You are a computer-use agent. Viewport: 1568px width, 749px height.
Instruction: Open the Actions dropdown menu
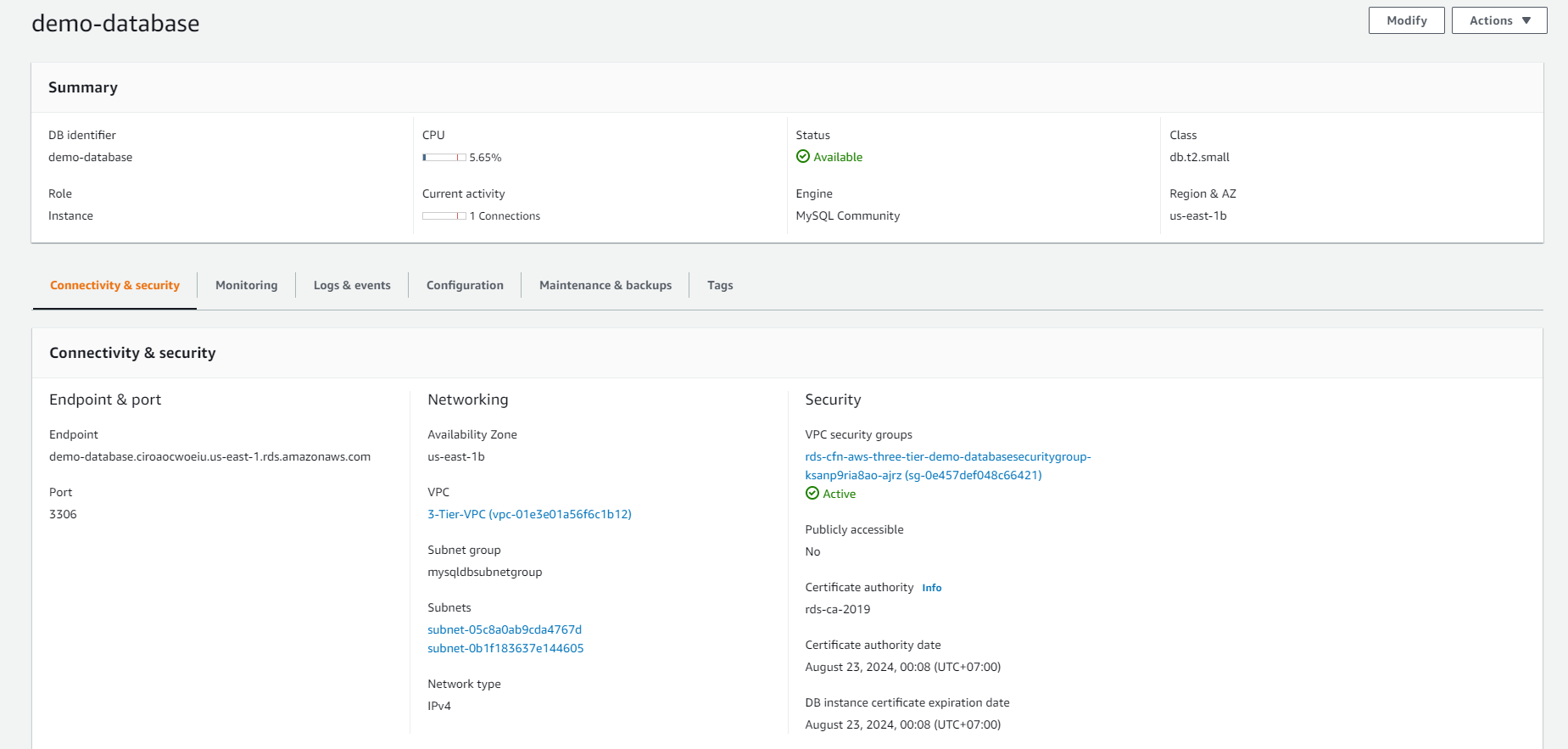click(x=1498, y=20)
